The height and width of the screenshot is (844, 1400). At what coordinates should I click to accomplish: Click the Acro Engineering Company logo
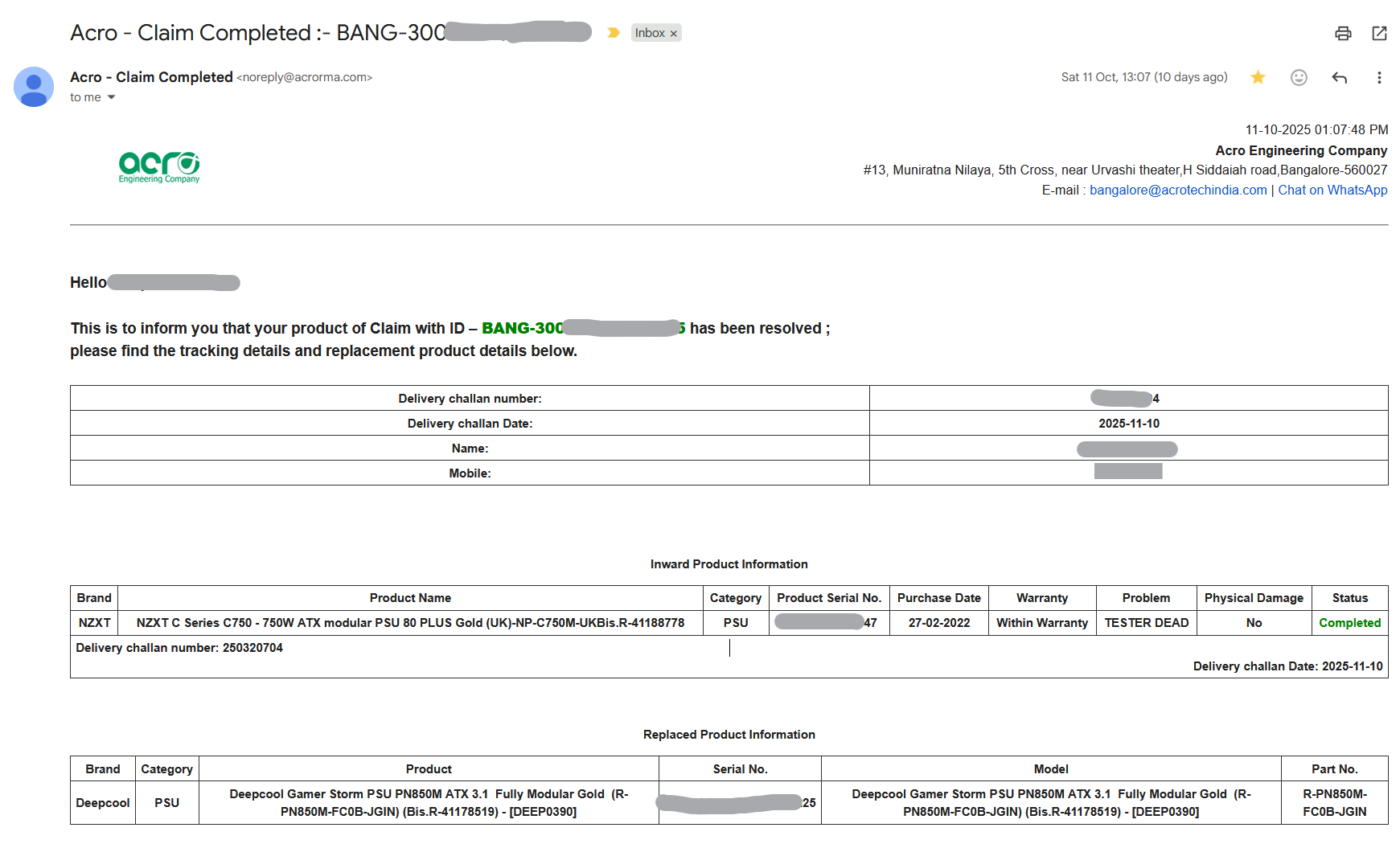159,167
